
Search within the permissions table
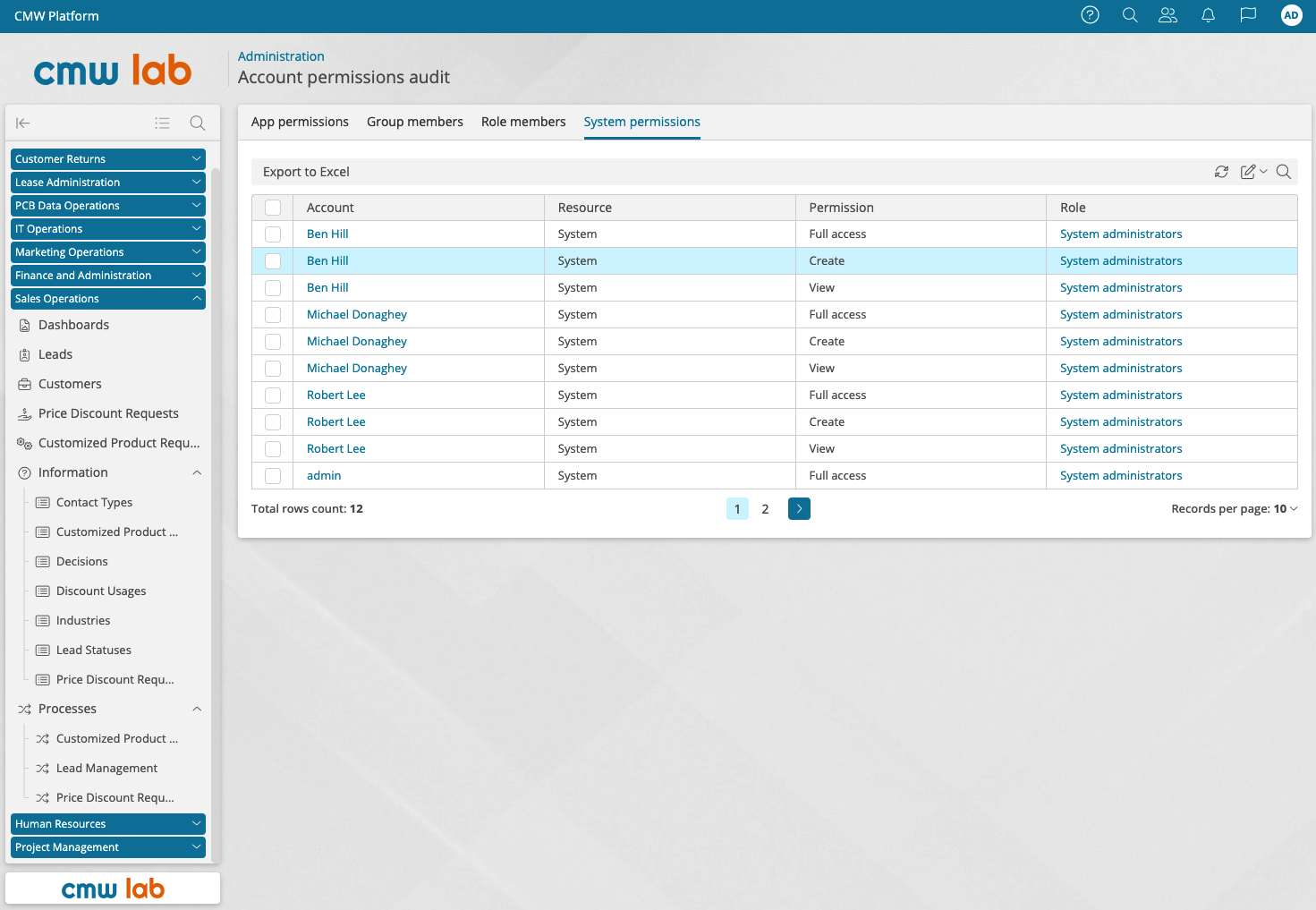(1284, 172)
